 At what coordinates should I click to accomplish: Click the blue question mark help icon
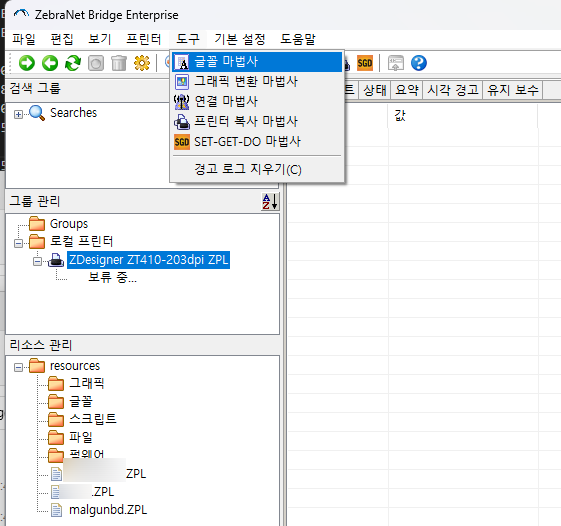[x=419, y=63]
